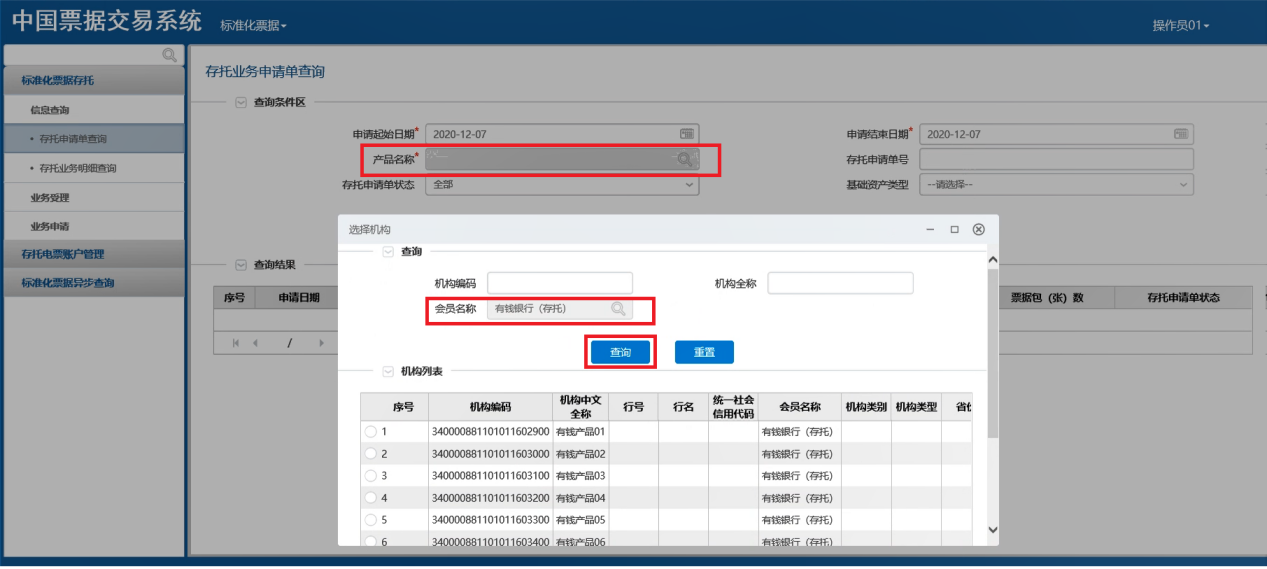1267x569 pixels.
Task: Open 业务申请 in the sidebar
Action: [94, 226]
